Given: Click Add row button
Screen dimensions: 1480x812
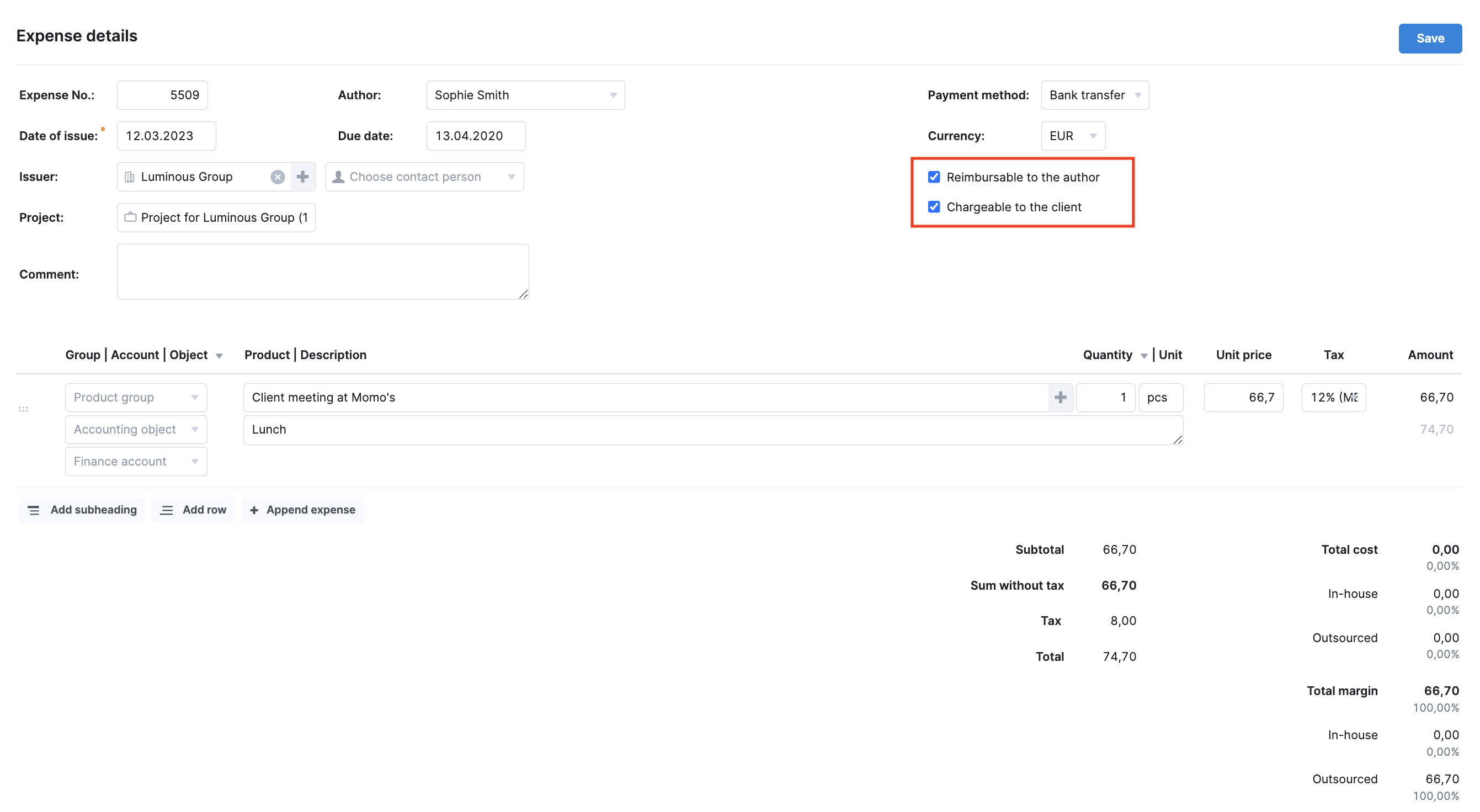Looking at the screenshot, I should click(193, 510).
